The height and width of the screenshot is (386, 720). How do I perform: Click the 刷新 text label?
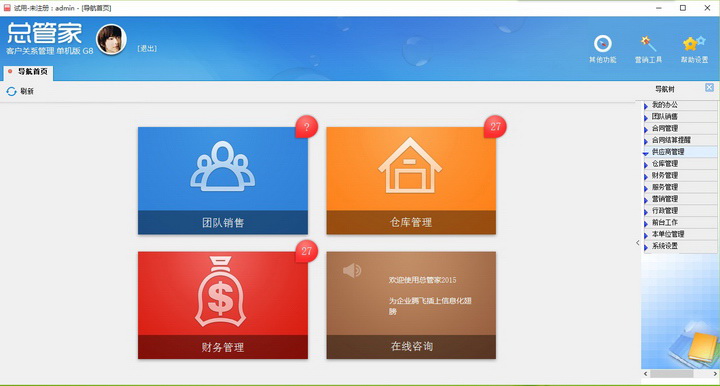tap(27, 92)
